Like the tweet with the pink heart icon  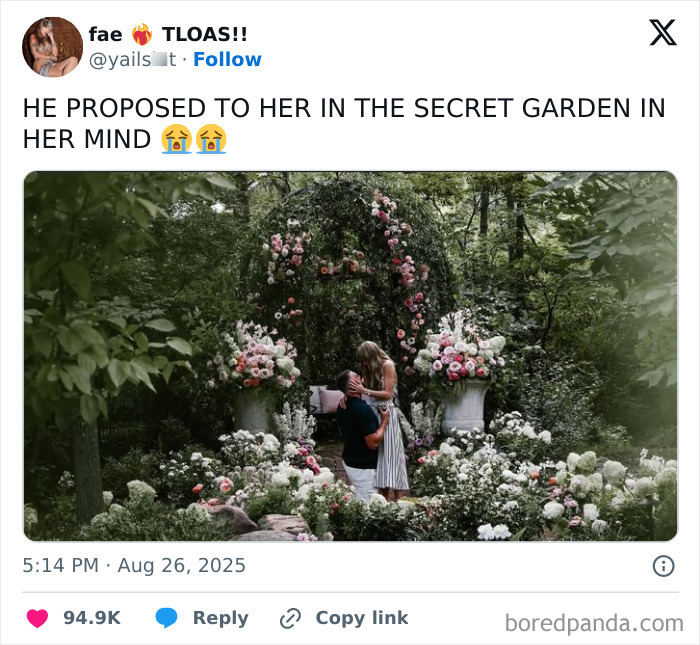click(38, 618)
